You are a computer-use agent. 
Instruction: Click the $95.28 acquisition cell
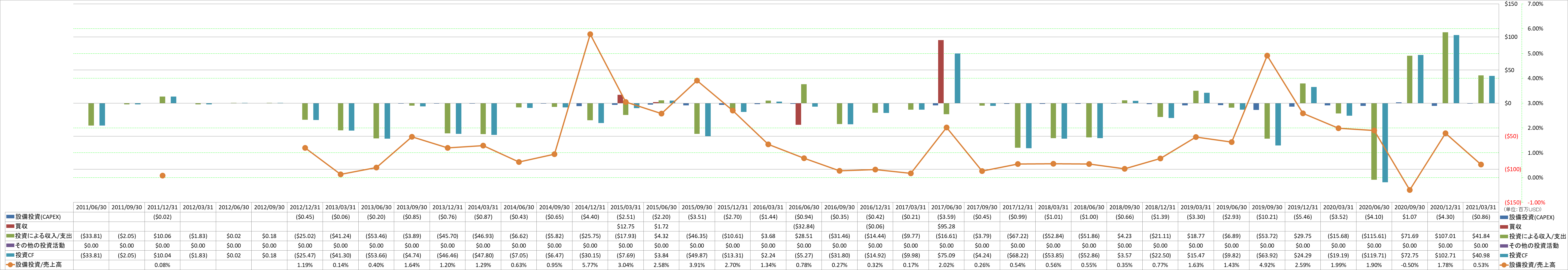(946, 226)
